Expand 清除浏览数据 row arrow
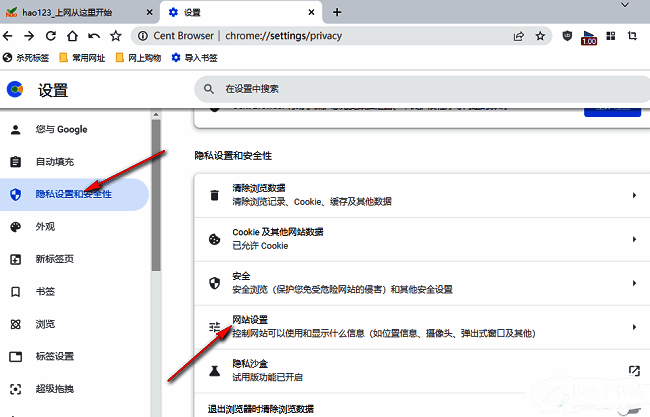This screenshot has width=650, height=417. point(634,195)
